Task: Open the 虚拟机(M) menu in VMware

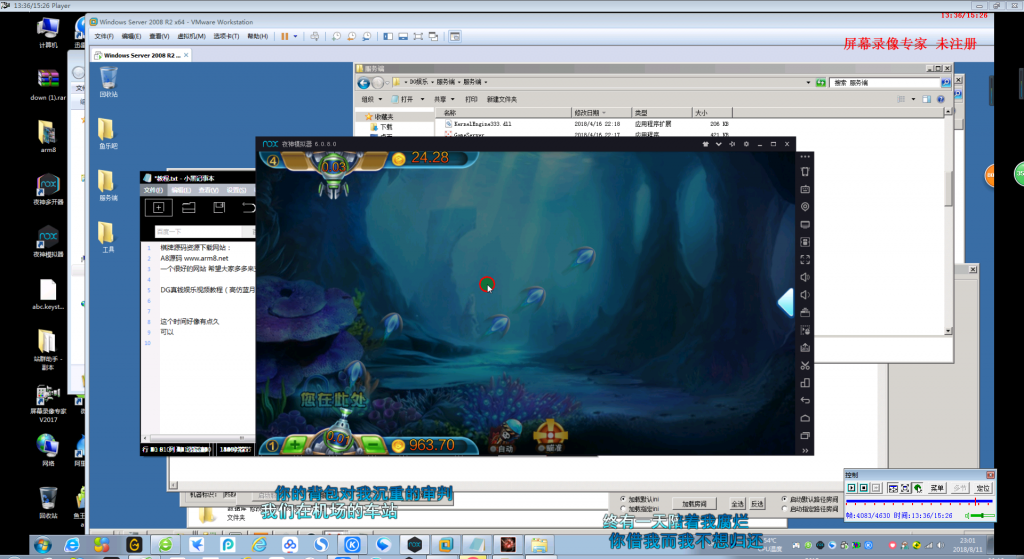Action: coord(191,37)
